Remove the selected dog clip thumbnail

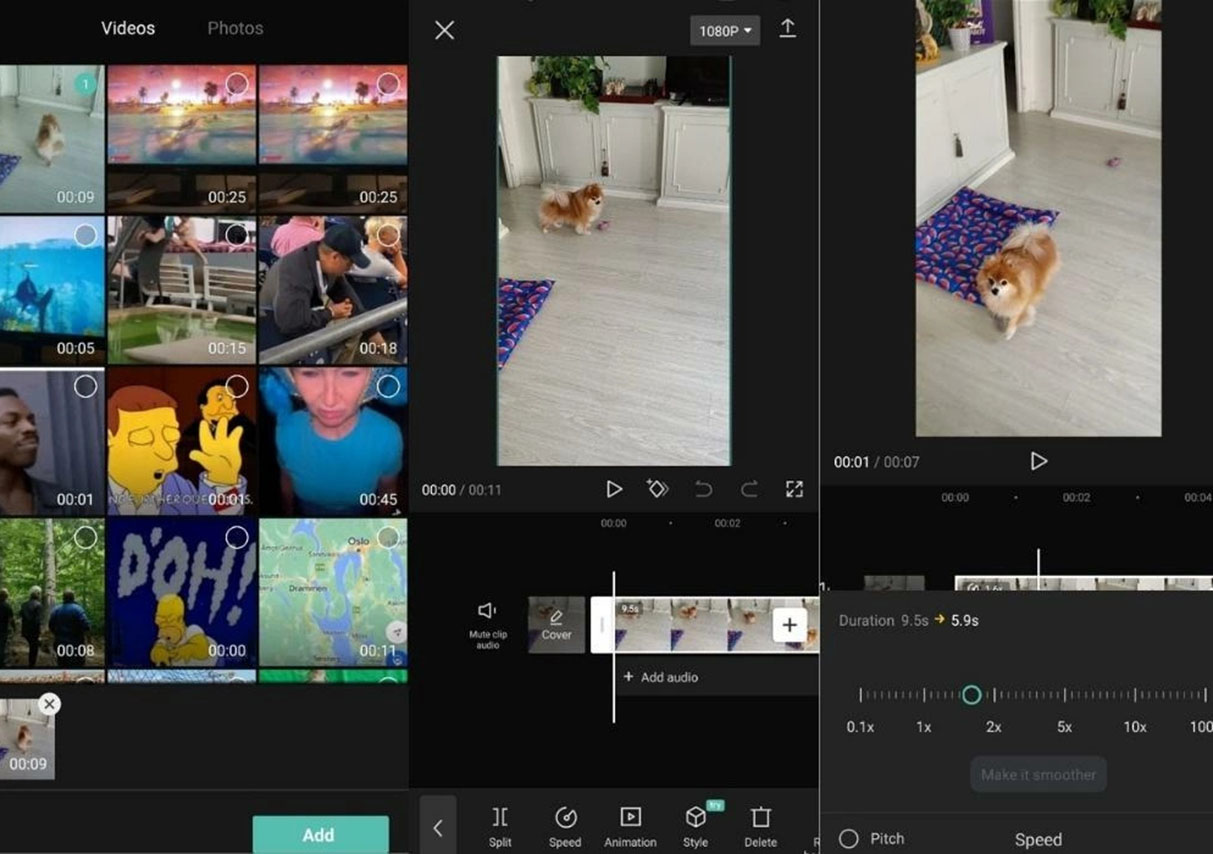[x=49, y=704]
